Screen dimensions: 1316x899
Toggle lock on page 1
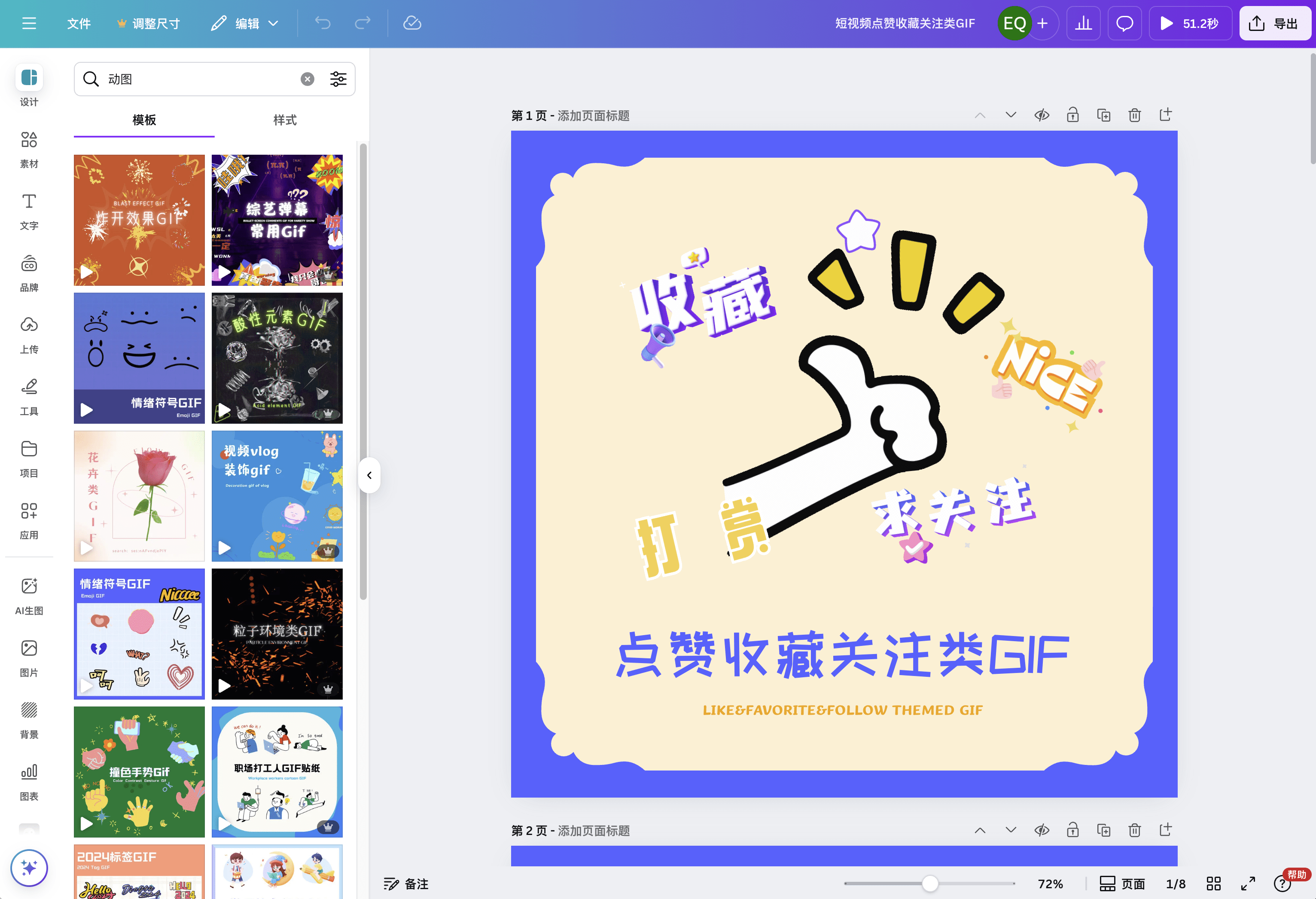(1072, 115)
